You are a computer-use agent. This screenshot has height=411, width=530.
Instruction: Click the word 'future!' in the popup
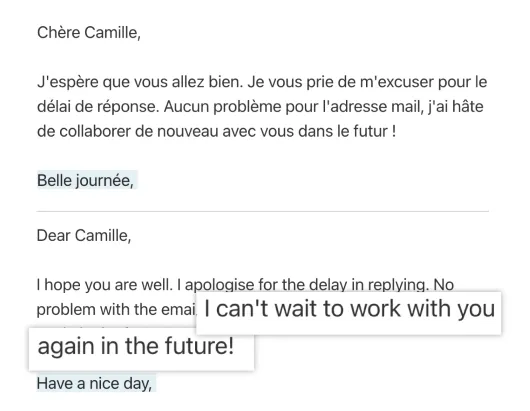point(199,346)
